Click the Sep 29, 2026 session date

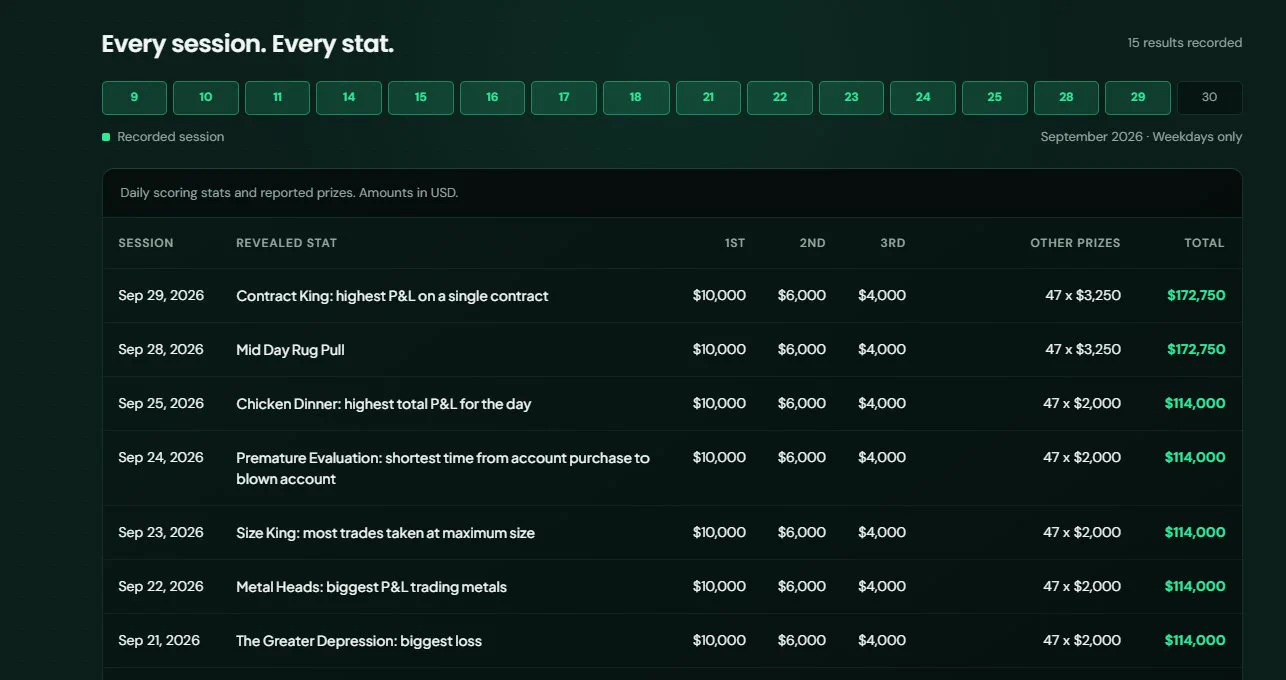pyautogui.click(x=161, y=296)
